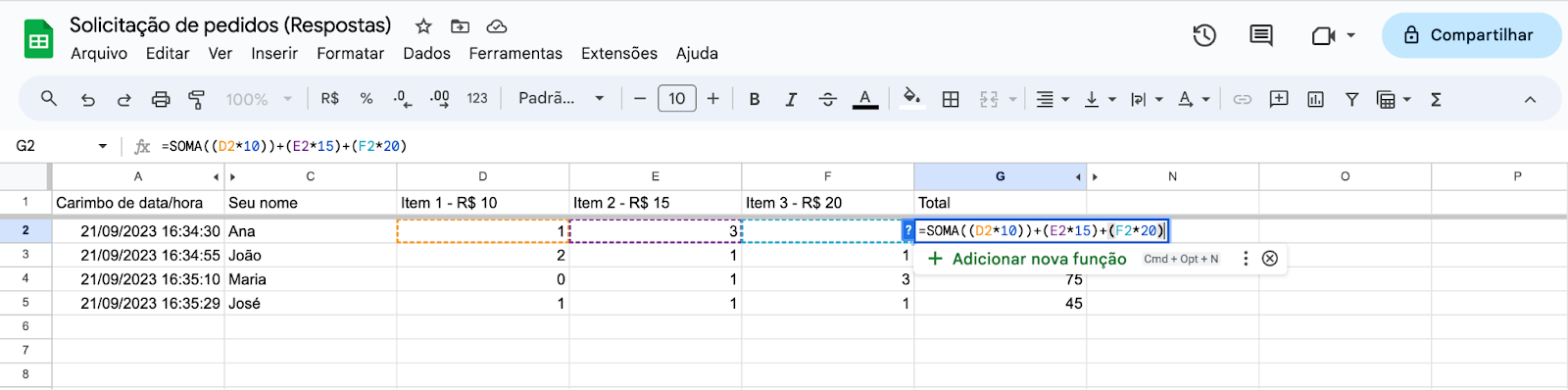Open the zoom 100% dropdown
This screenshot has width=1568, height=390.
(260, 99)
